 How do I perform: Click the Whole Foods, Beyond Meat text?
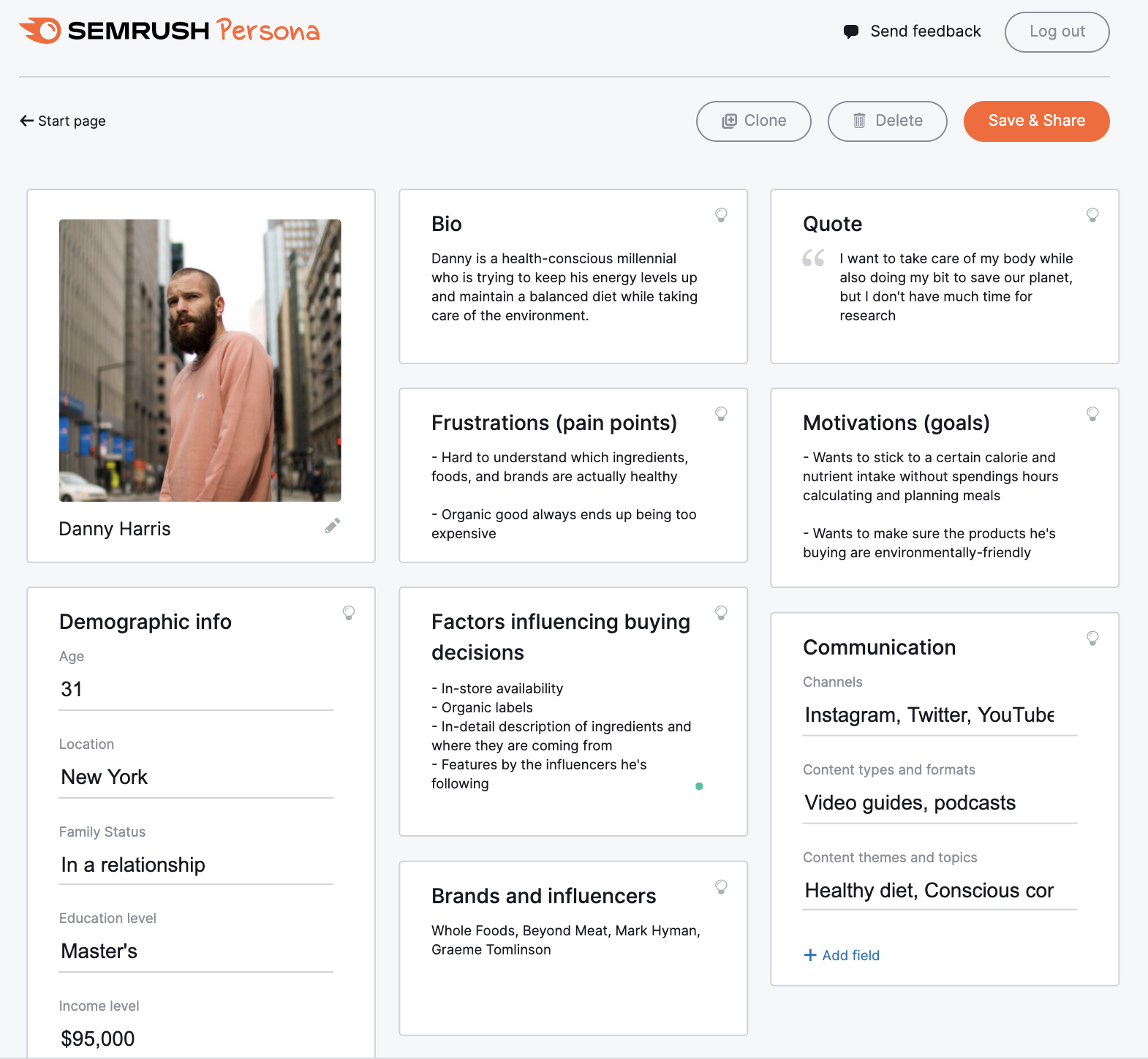(x=566, y=940)
